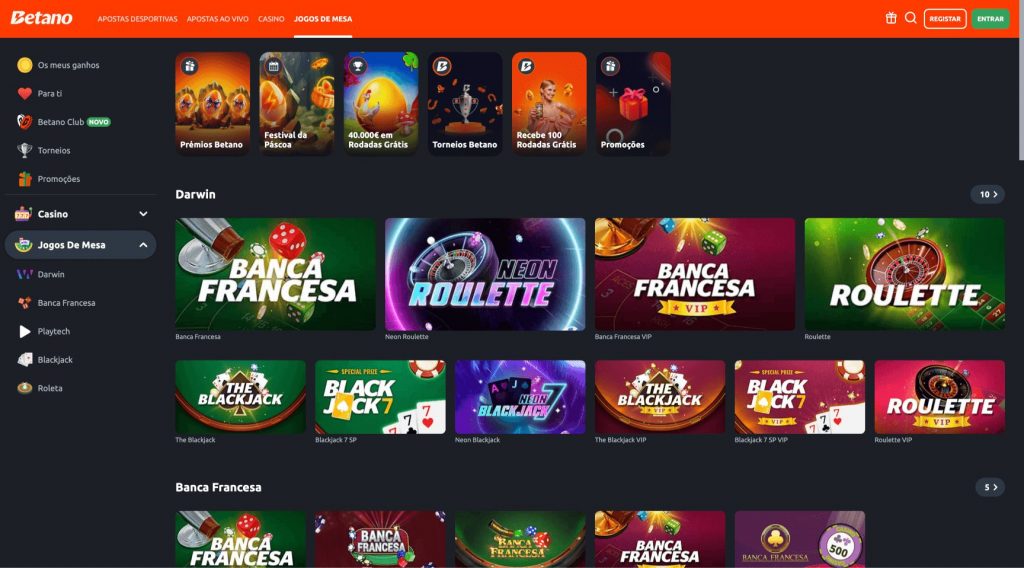1024x568 pixels.
Task: Click the Betano logo
Action: point(41,18)
